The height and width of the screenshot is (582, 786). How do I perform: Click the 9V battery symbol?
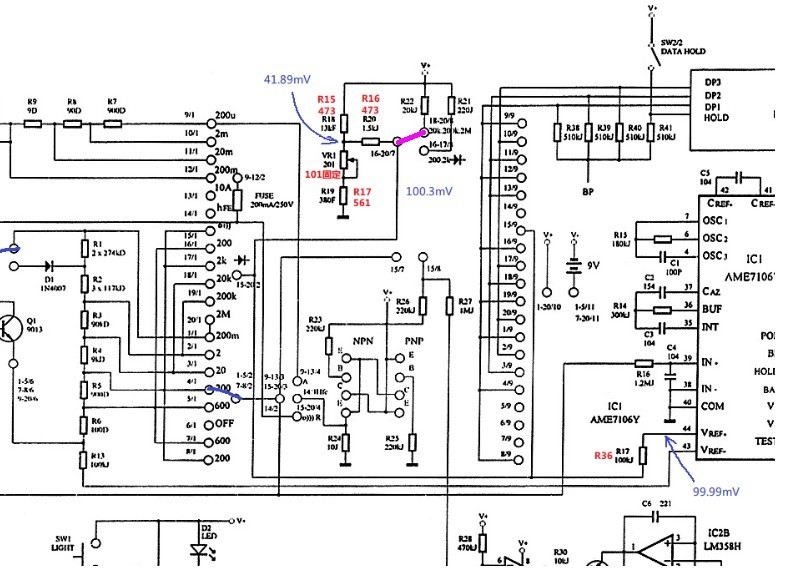coord(574,268)
